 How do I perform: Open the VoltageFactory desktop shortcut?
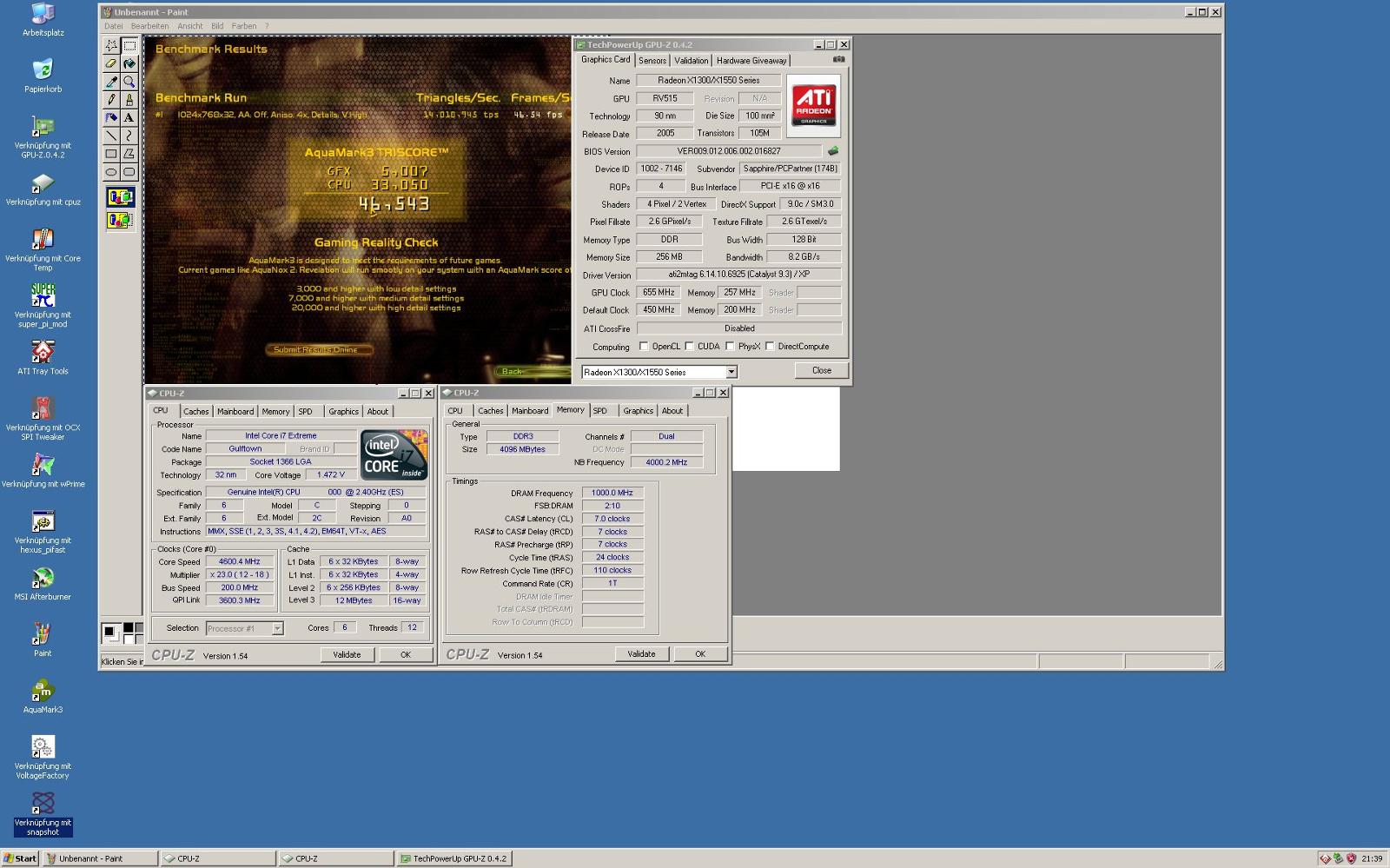pyautogui.click(x=43, y=758)
